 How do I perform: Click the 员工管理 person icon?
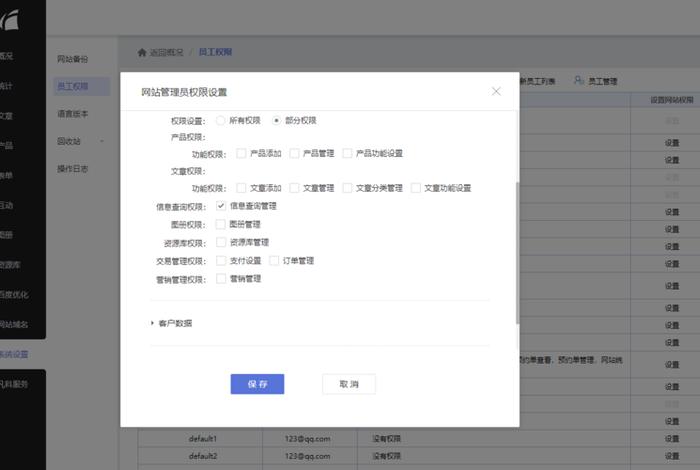pos(579,80)
